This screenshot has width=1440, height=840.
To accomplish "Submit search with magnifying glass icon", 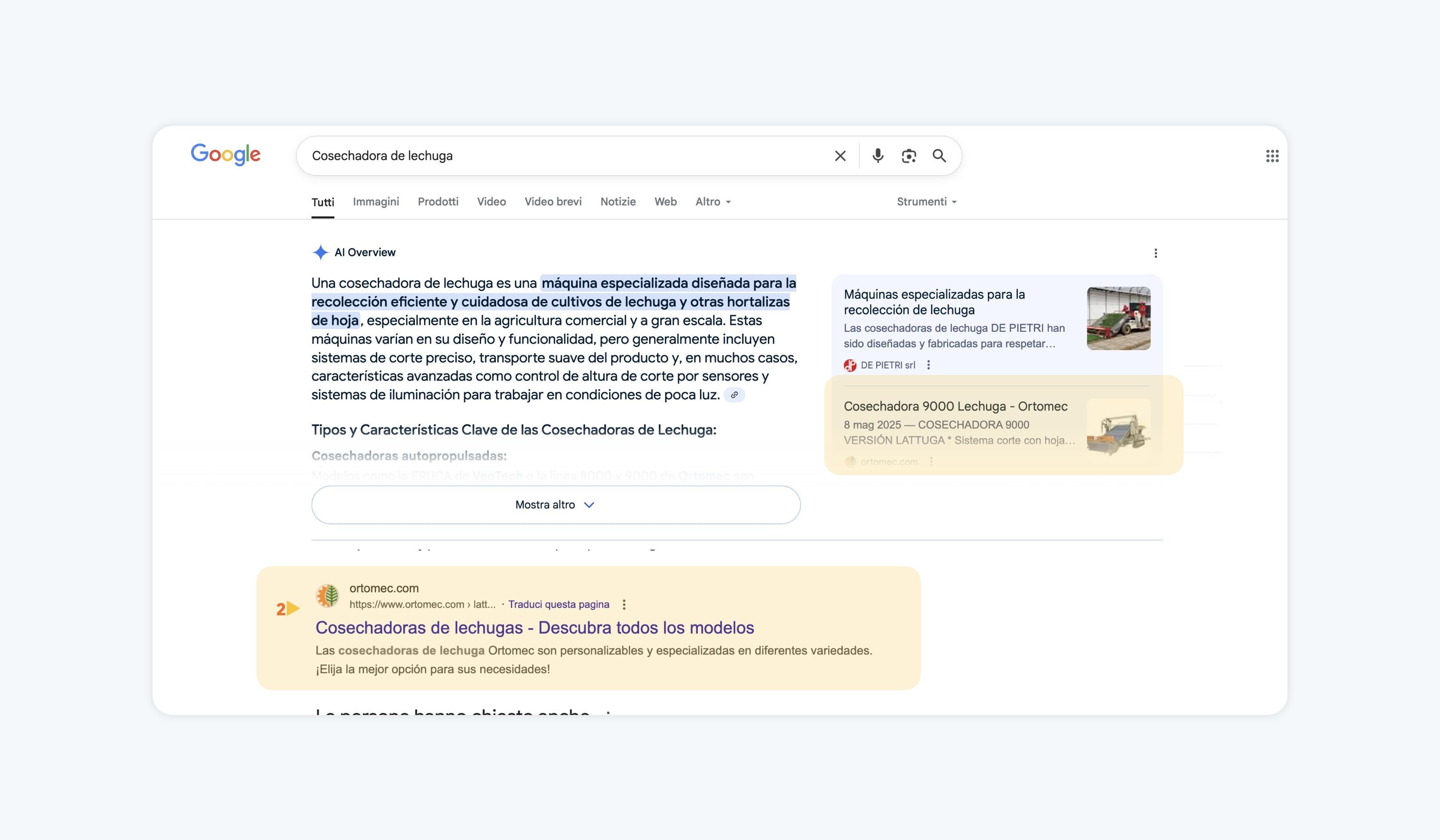I will (x=940, y=156).
